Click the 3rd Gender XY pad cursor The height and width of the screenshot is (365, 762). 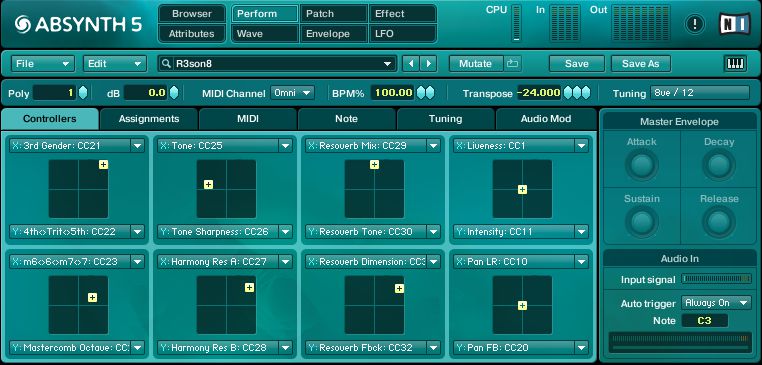pos(103,164)
